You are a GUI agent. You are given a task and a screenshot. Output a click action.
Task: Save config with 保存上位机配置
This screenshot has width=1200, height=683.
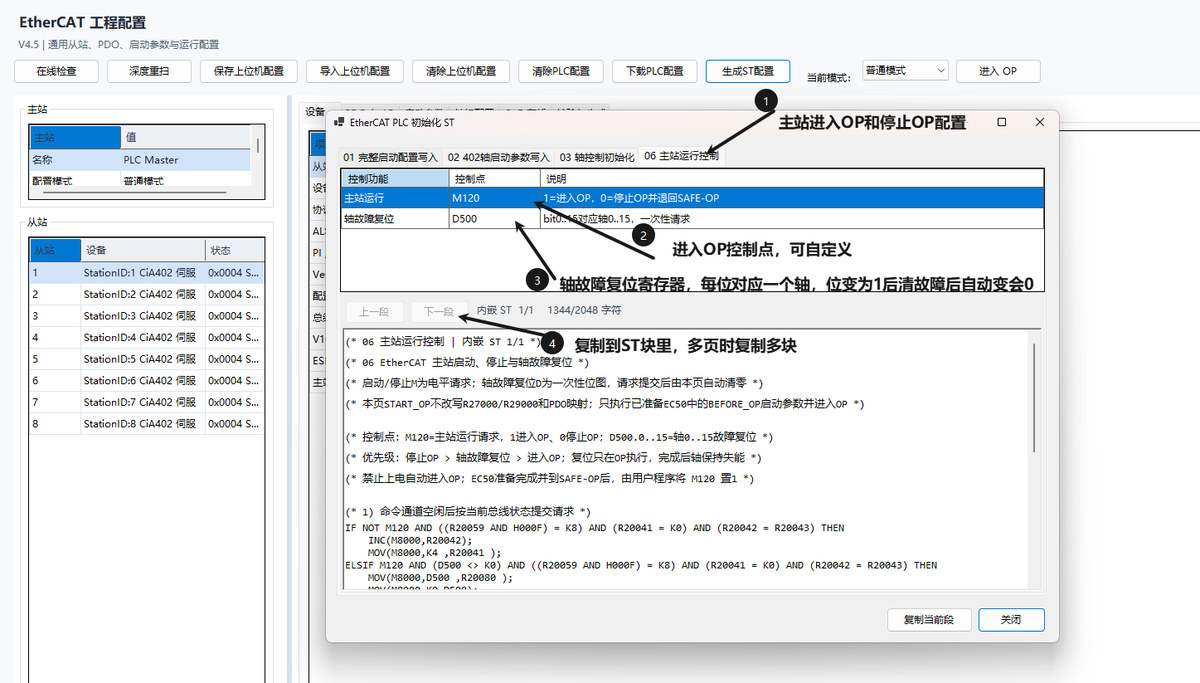point(249,71)
